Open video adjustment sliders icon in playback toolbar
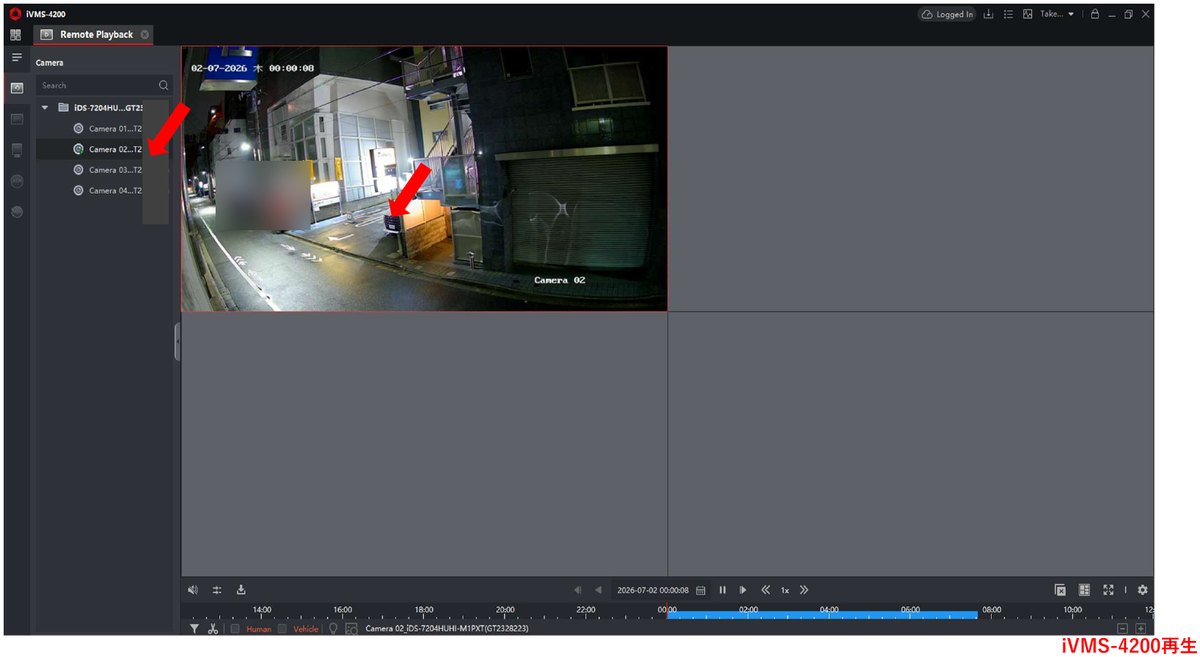 coord(217,590)
